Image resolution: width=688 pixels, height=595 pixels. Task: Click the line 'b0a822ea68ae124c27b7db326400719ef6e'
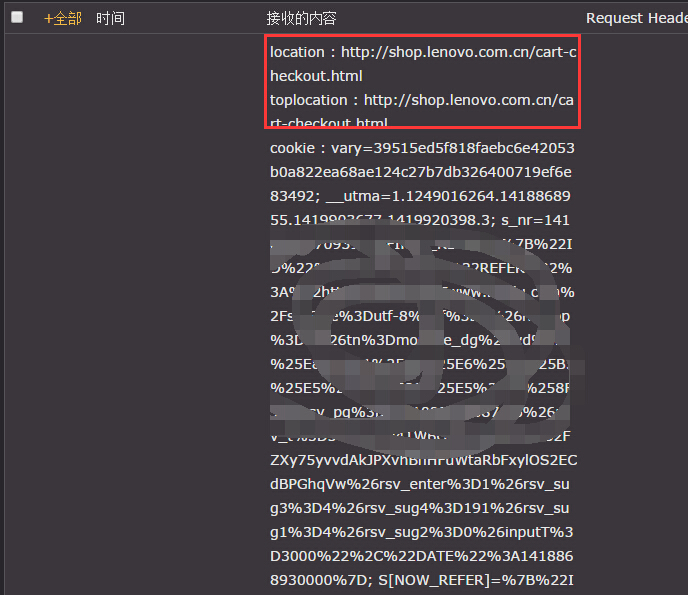tap(421, 172)
